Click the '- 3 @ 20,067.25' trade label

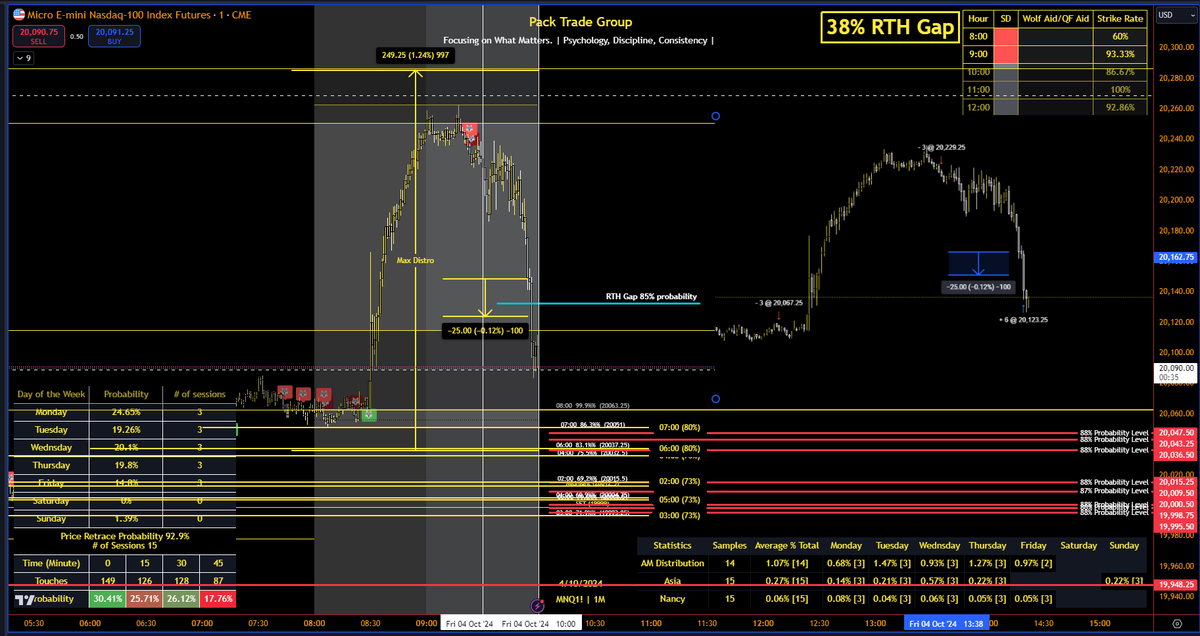(779, 302)
